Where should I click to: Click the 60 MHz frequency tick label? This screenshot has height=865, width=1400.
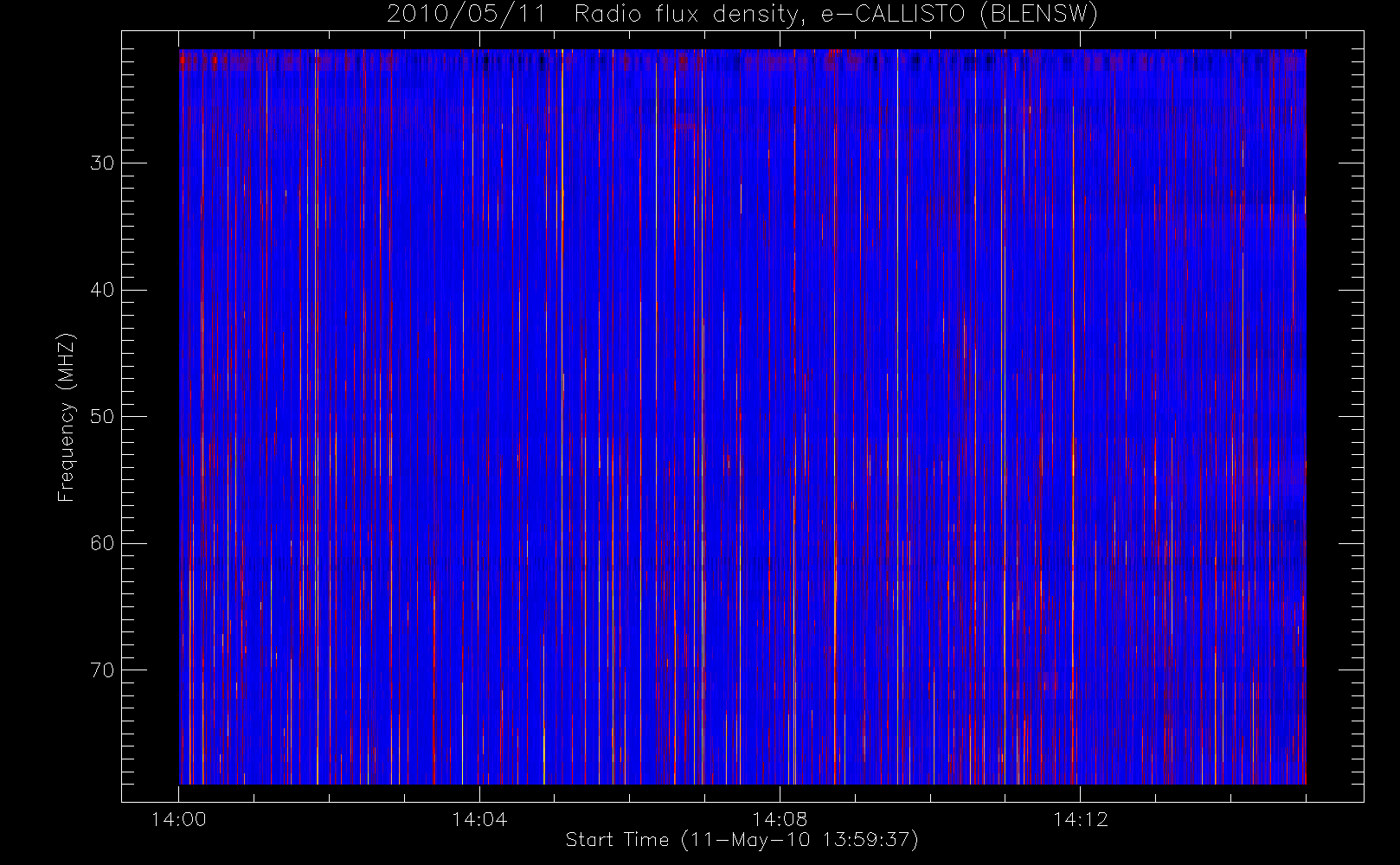click(102, 543)
